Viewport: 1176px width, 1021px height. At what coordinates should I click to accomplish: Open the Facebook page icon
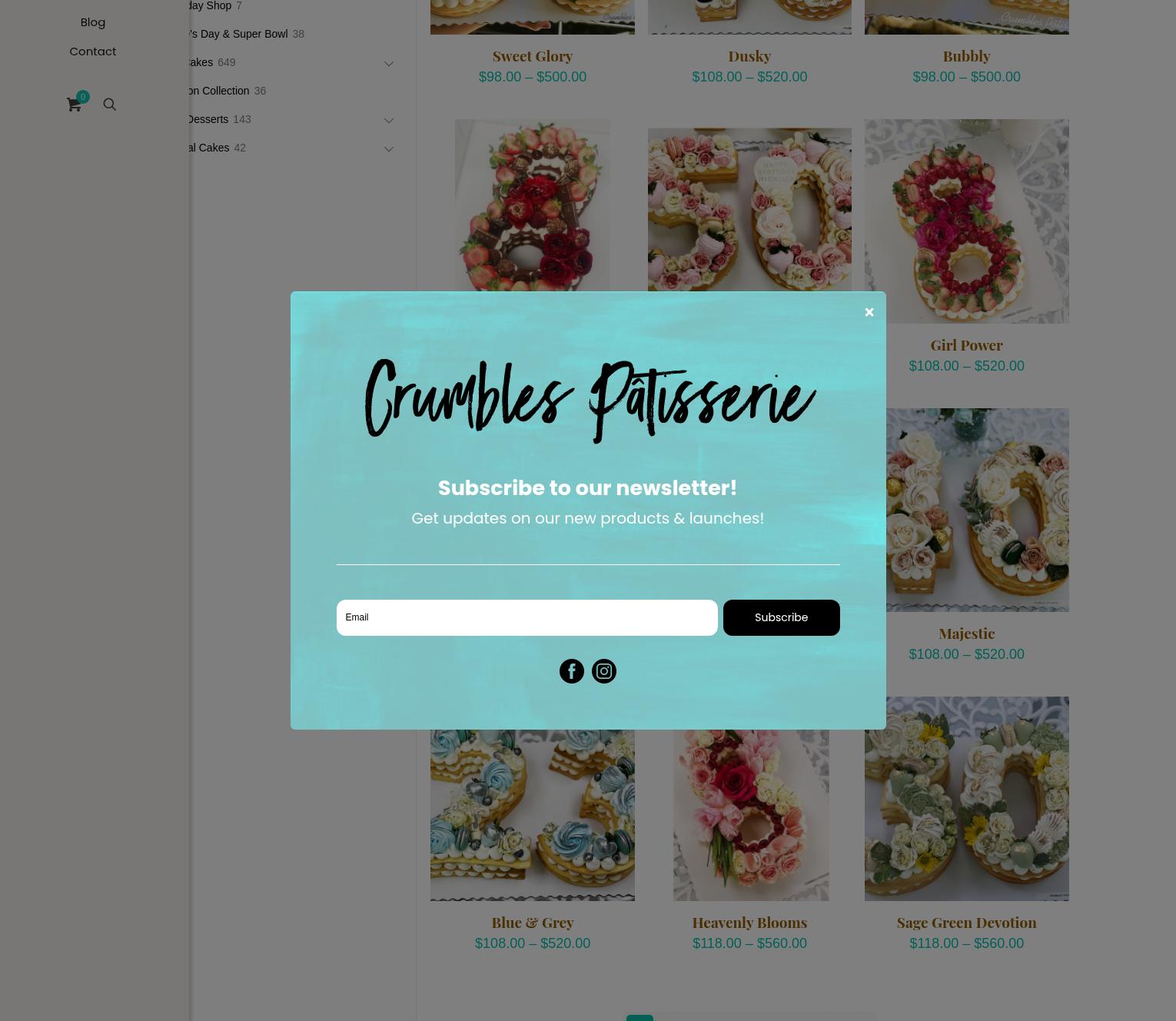click(571, 671)
